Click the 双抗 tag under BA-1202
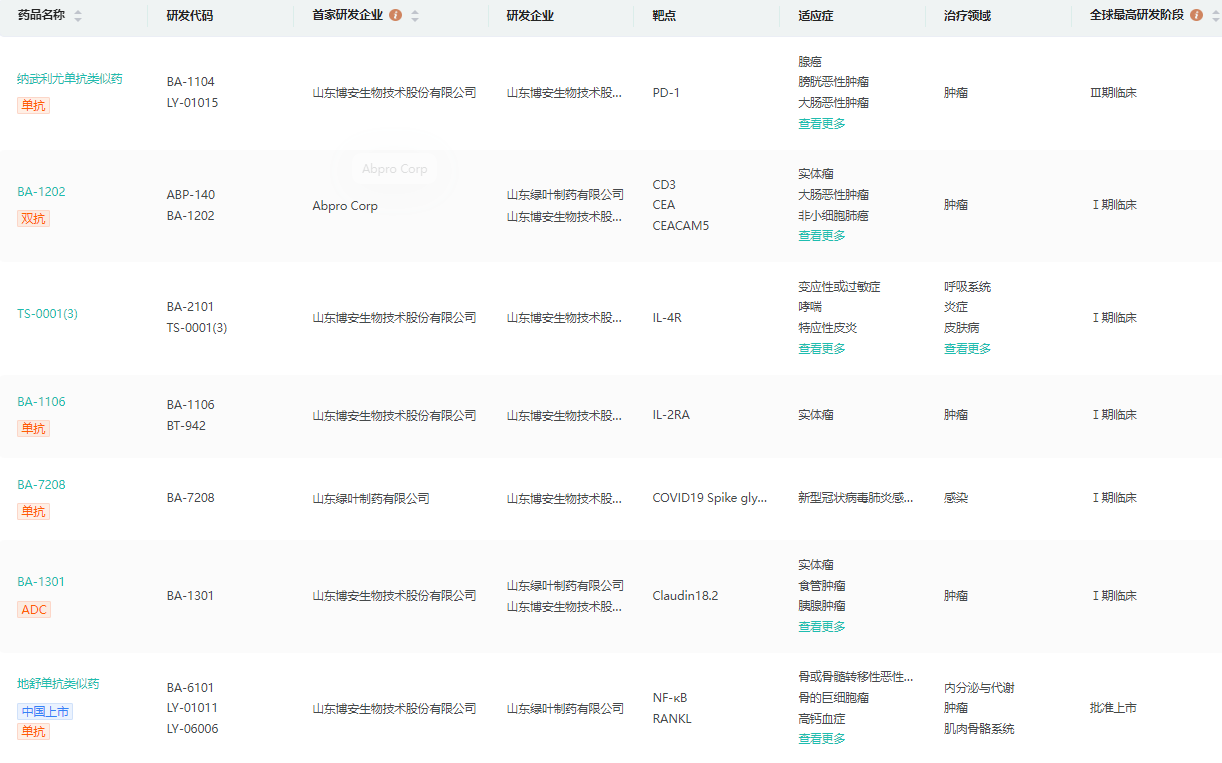Viewport: 1222px width, 763px height. (33, 218)
